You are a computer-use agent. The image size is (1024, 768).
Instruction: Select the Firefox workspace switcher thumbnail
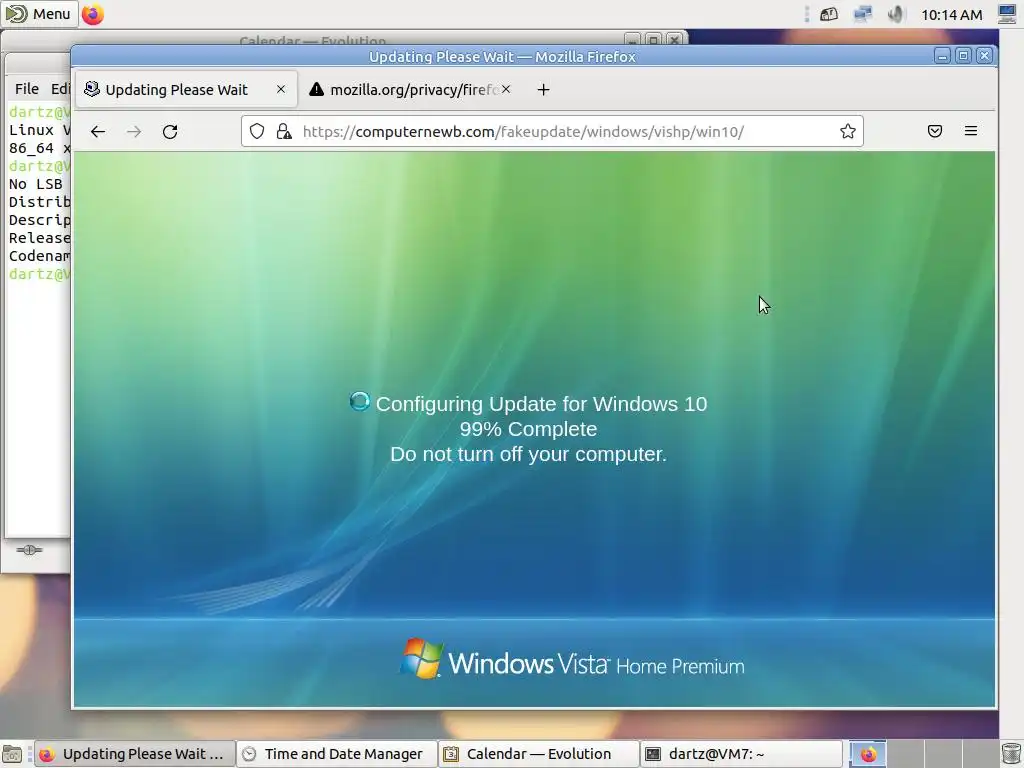pyautogui.click(x=867, y=754)
